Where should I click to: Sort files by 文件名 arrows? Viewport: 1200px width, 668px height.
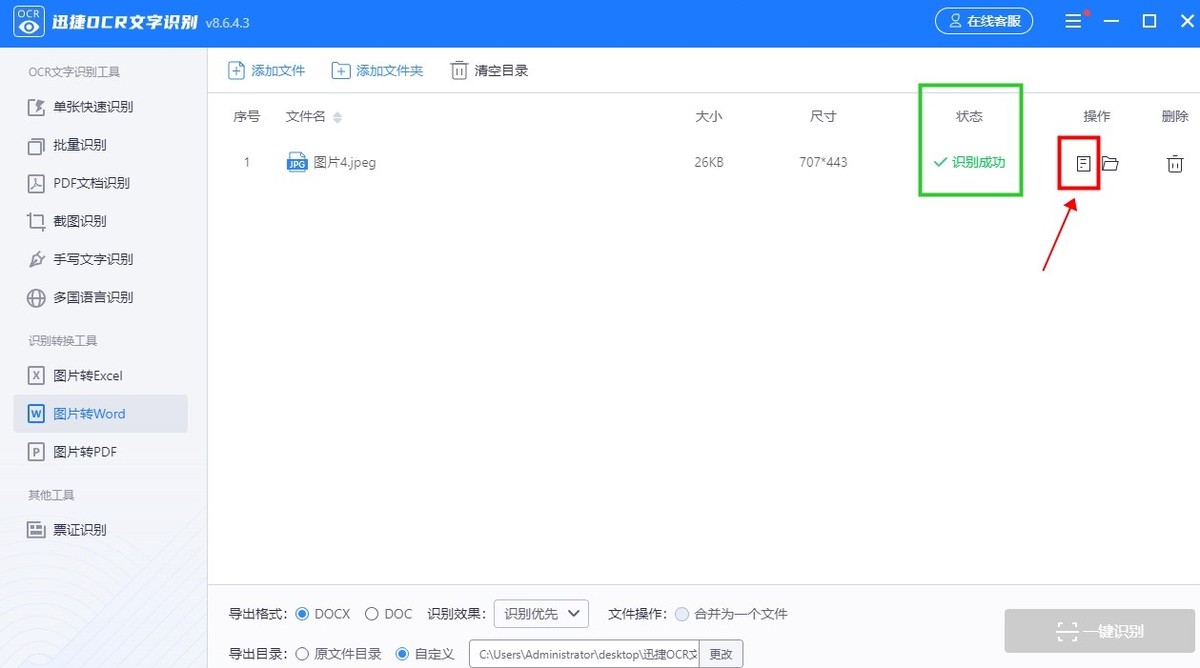337,117
